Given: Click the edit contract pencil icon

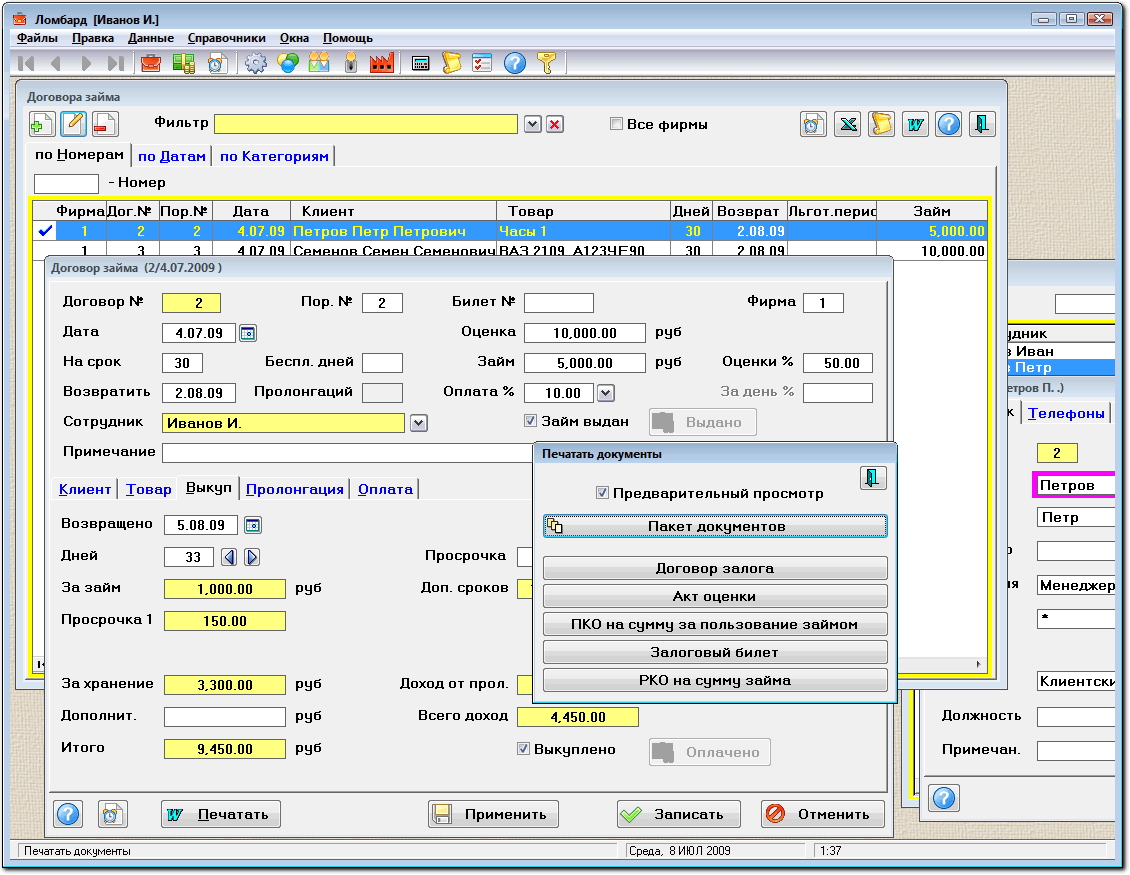Looking at the screenshot, I should tap(73, 124).
